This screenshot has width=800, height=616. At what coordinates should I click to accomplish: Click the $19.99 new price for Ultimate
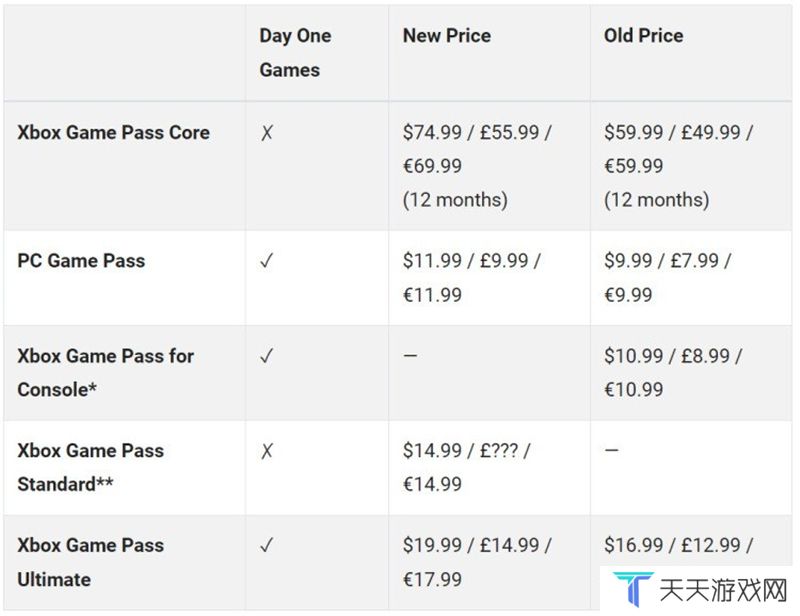coord(432,545)
